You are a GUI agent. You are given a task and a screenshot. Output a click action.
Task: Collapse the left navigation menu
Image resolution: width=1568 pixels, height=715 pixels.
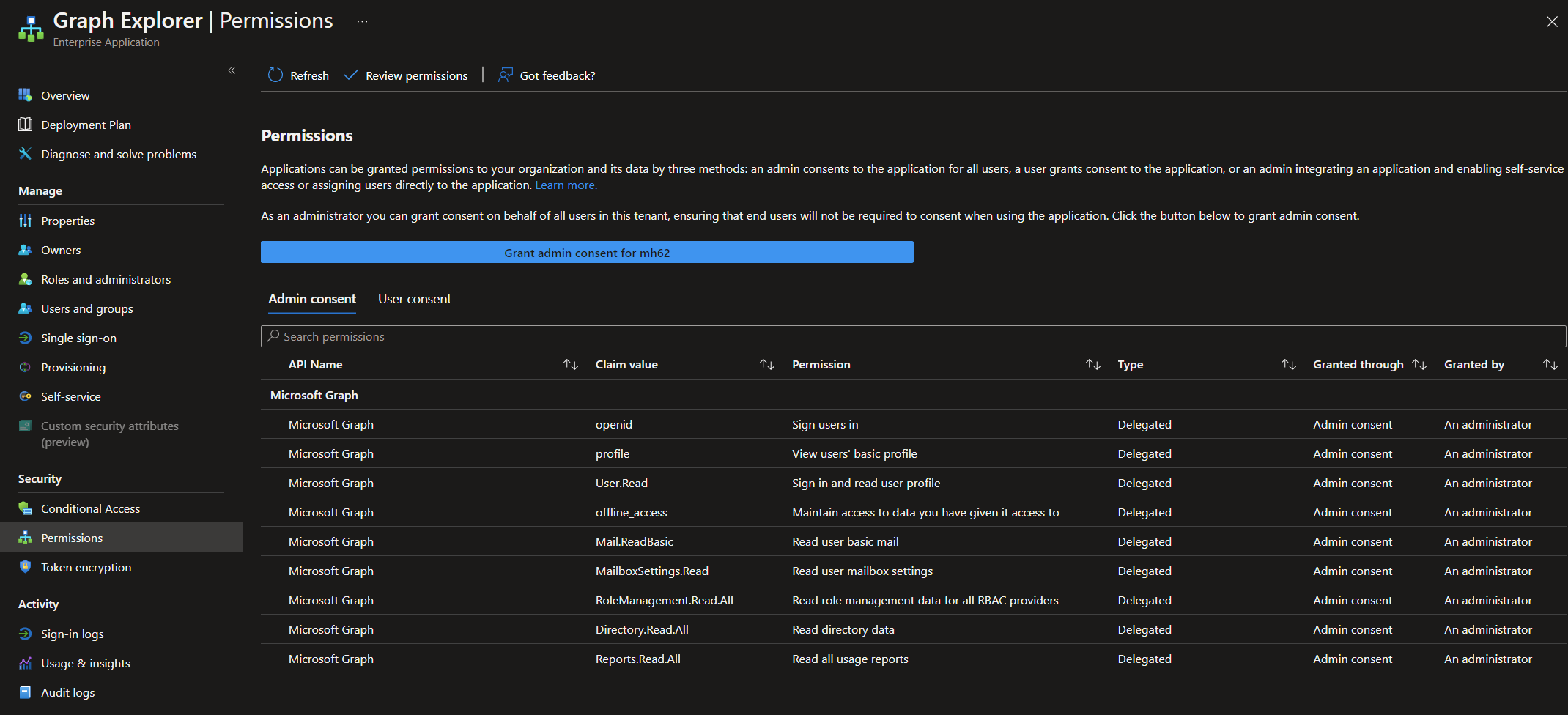coord(232,70)
